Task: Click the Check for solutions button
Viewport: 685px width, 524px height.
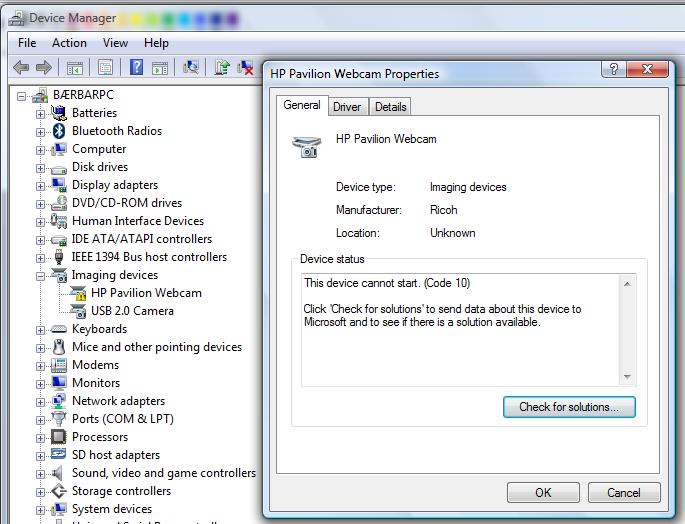Action: coord(569,407)
